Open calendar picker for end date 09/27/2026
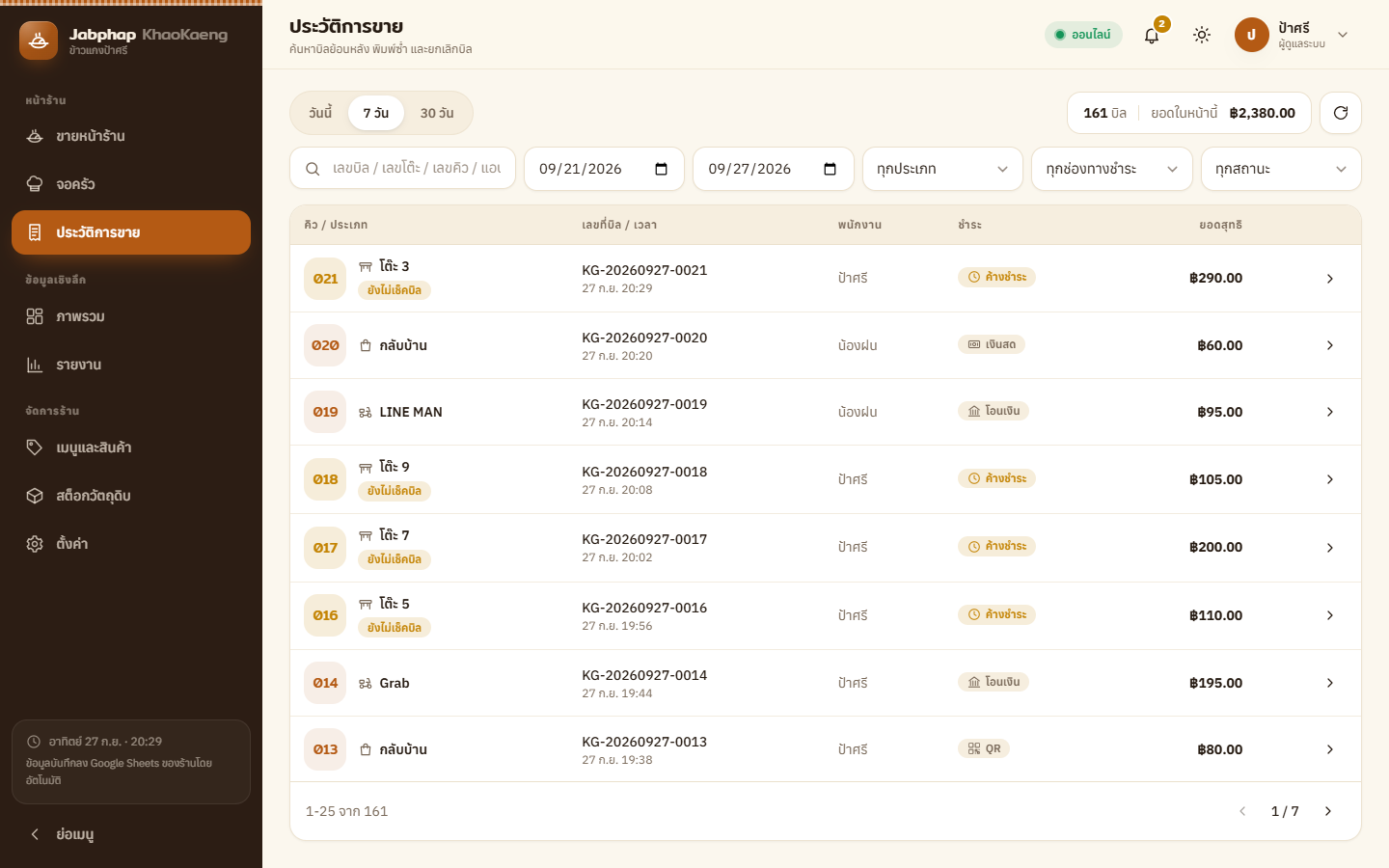This screenshot has height=868, width=1389. tap(830, 169)
